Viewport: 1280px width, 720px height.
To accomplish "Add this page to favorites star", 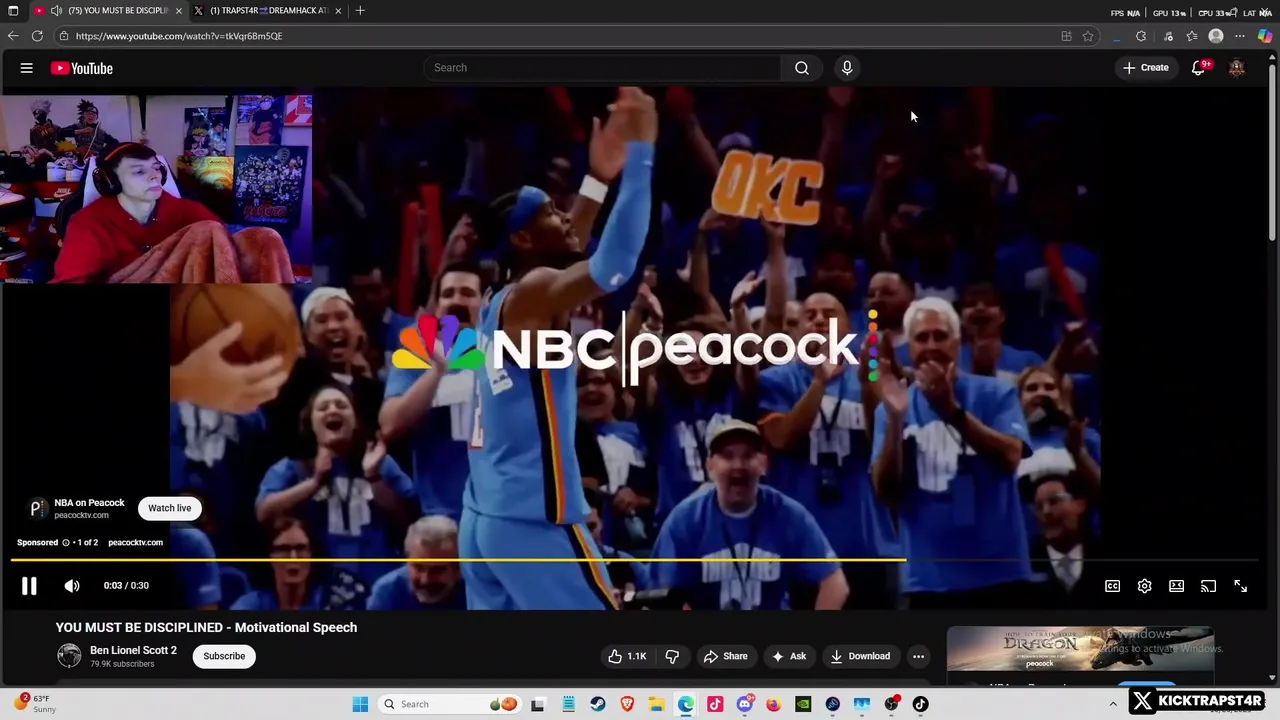I will coord(1088,36).
